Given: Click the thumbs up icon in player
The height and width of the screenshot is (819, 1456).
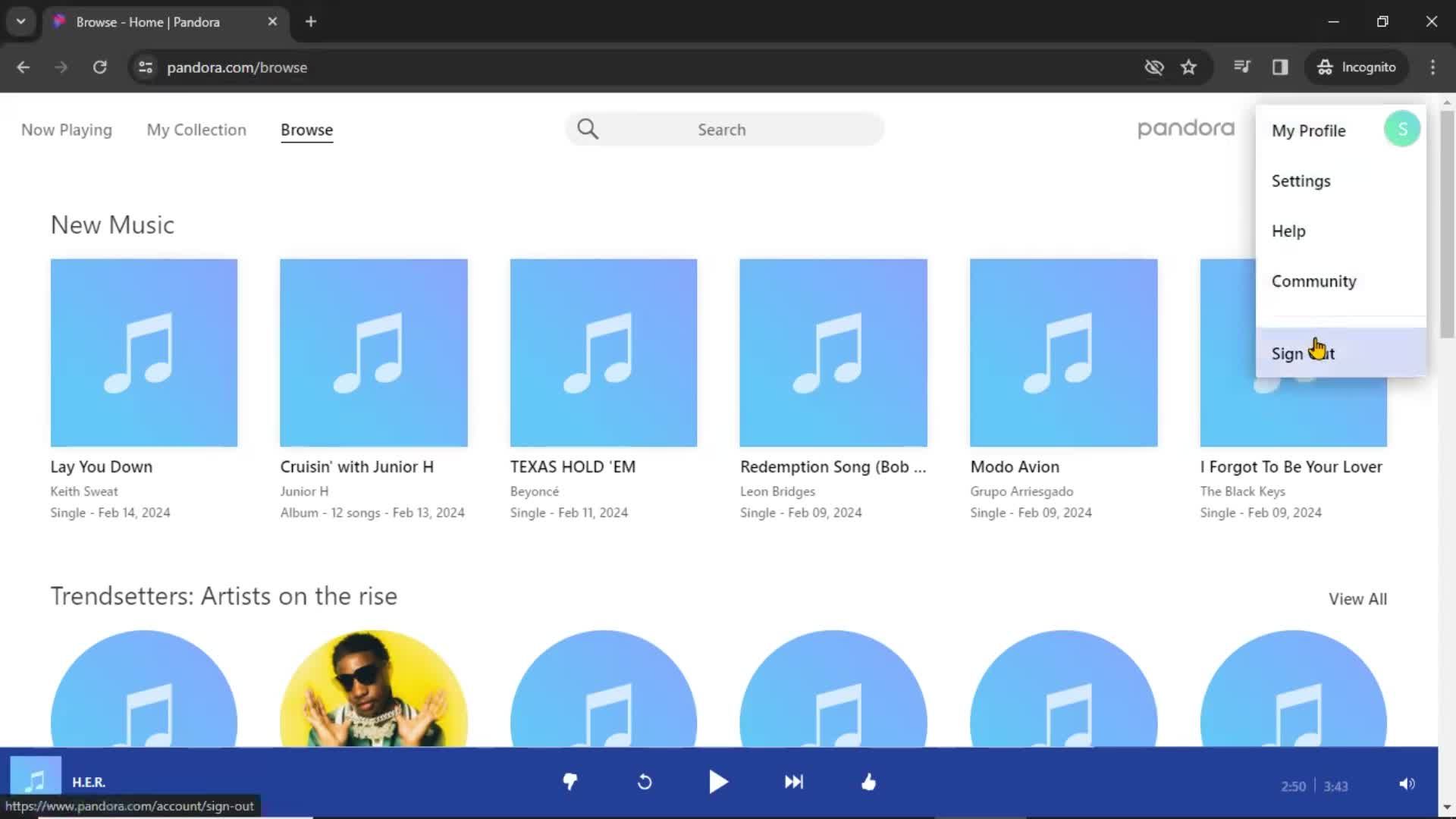Looking at the screenshot, I should point(869,782).
